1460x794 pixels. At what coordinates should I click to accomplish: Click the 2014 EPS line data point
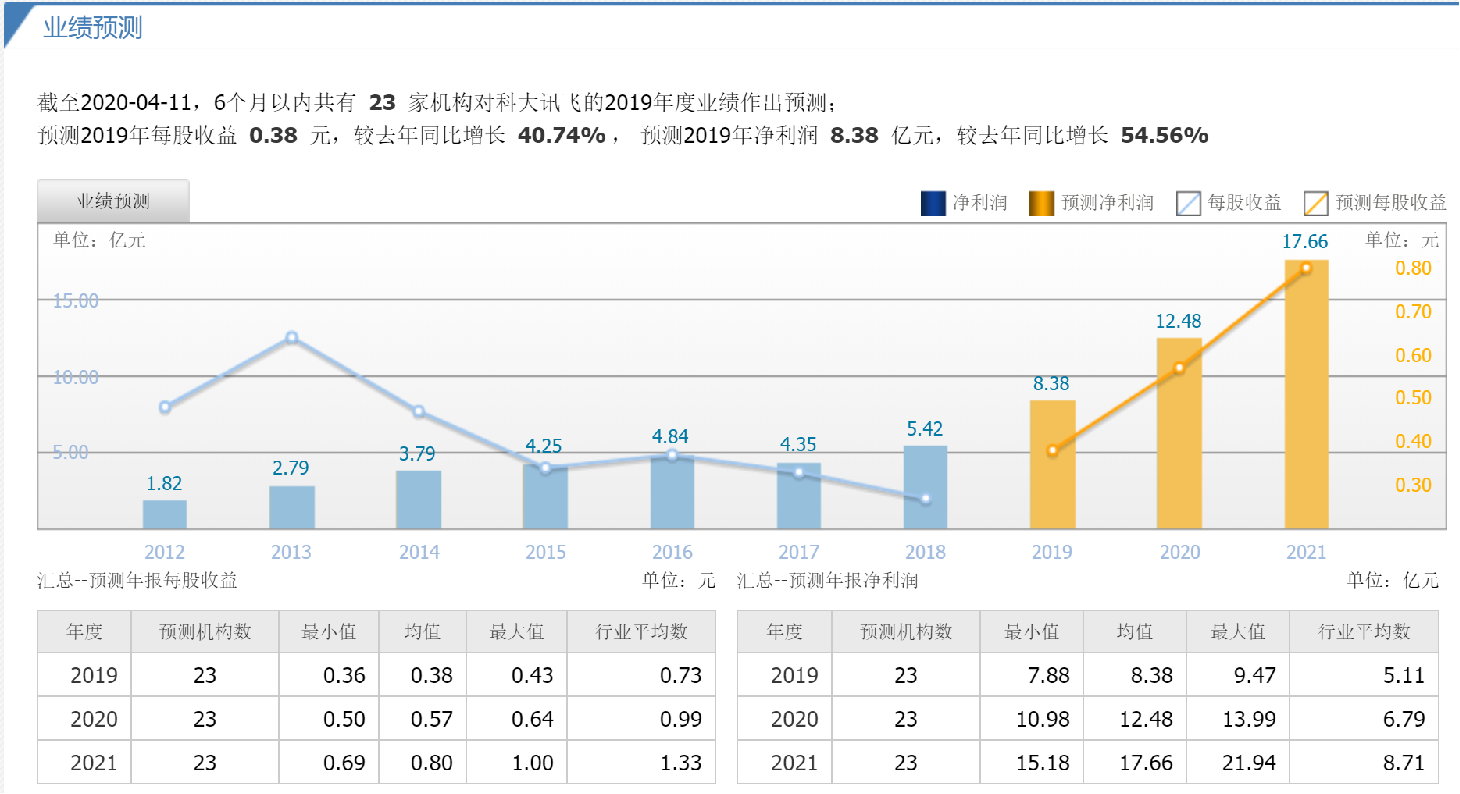419,412
